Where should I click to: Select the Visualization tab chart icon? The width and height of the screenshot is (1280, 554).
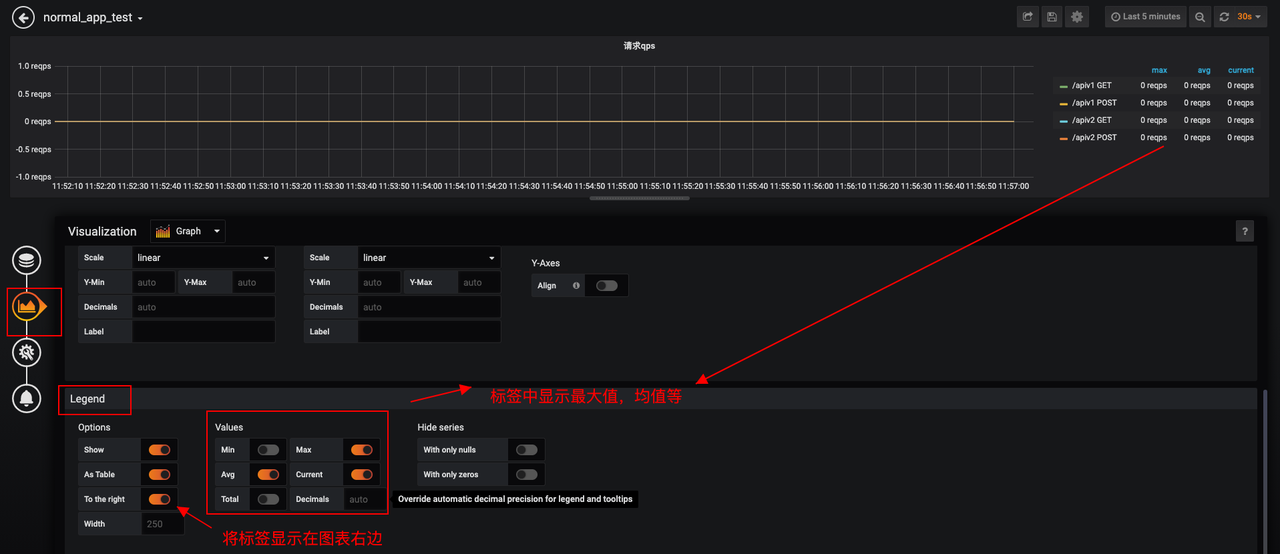27,307
